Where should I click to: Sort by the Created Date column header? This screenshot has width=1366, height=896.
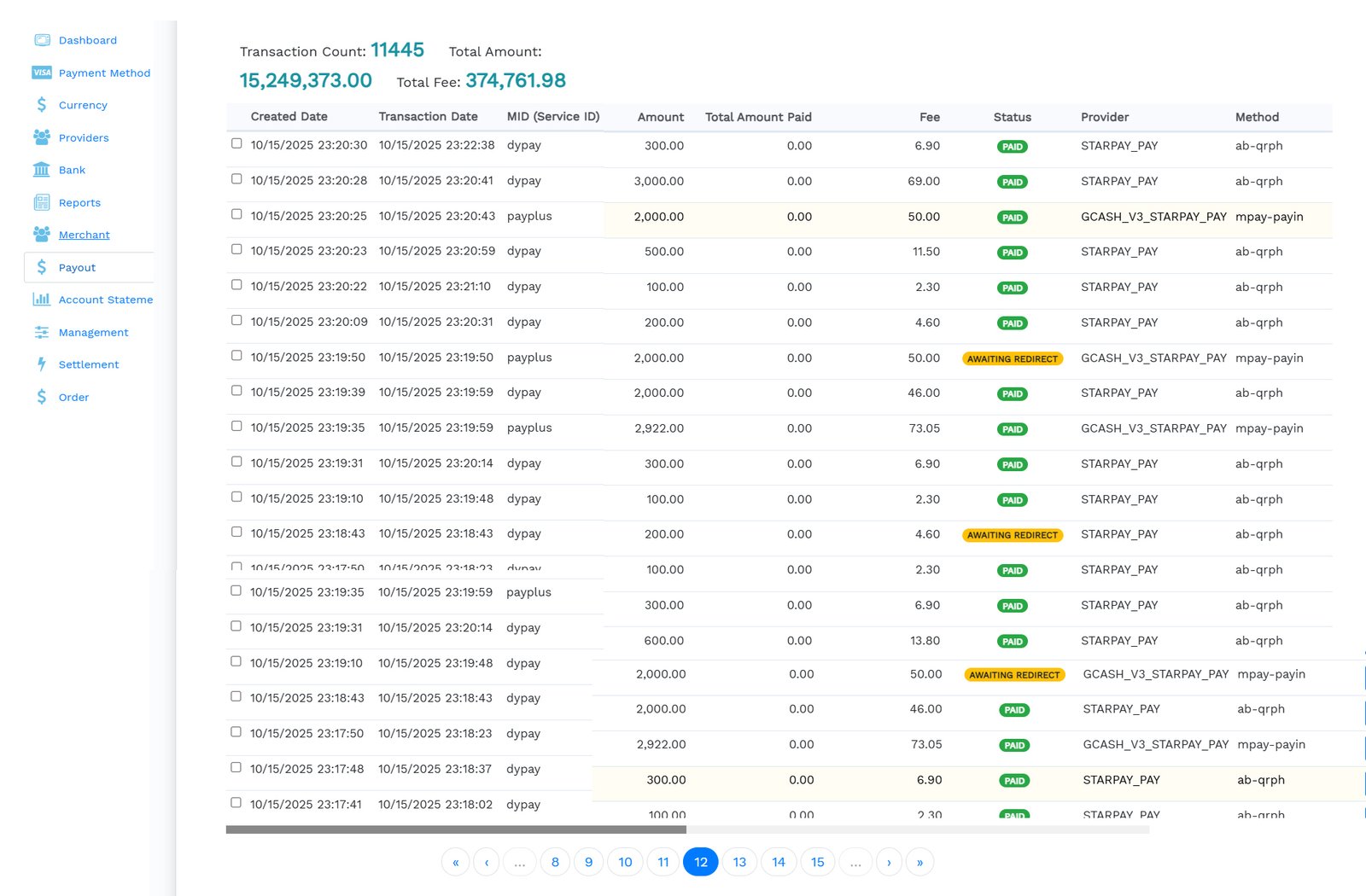click(289, 117)
